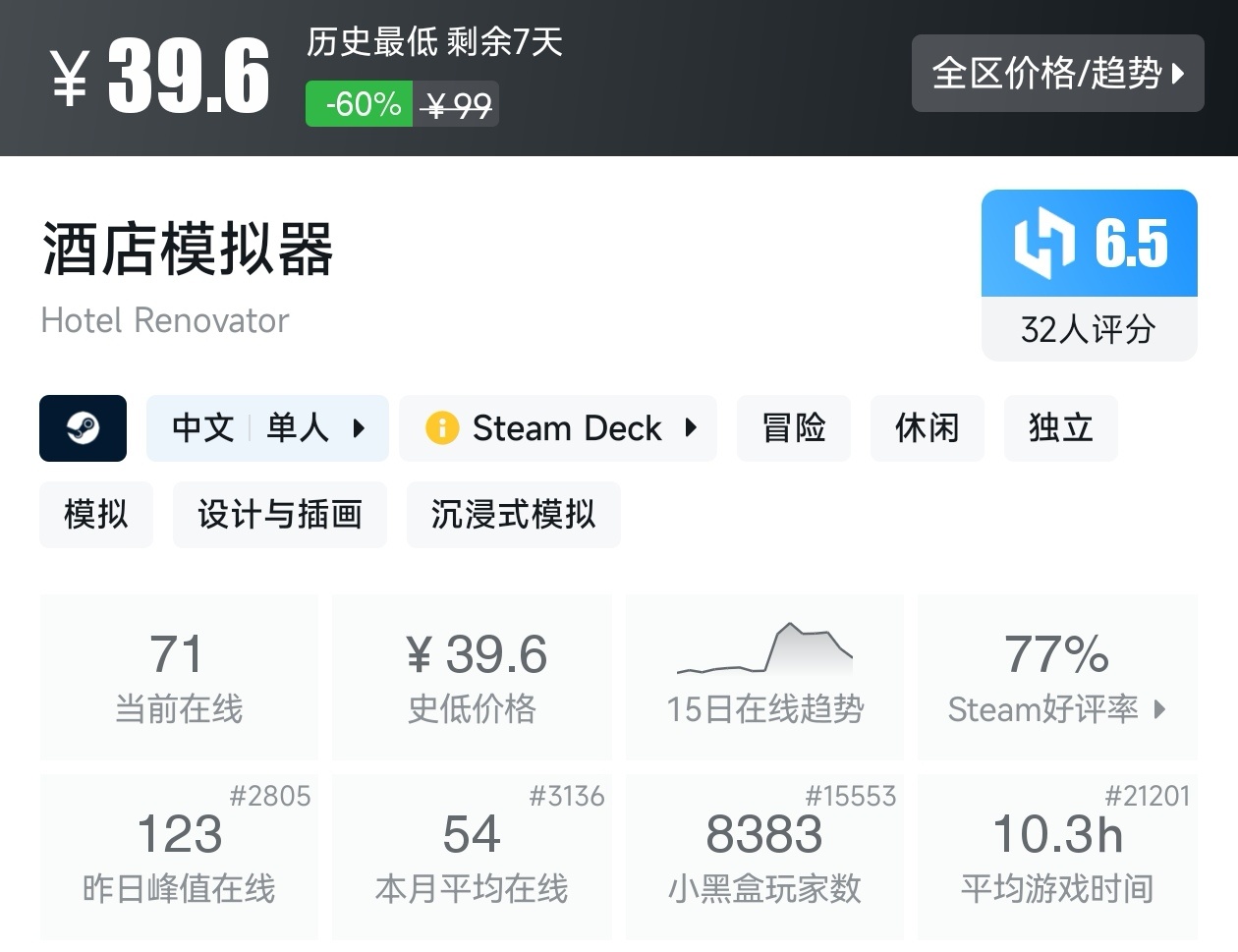Expand the 全区价格/趋势 arrow

1179,74
